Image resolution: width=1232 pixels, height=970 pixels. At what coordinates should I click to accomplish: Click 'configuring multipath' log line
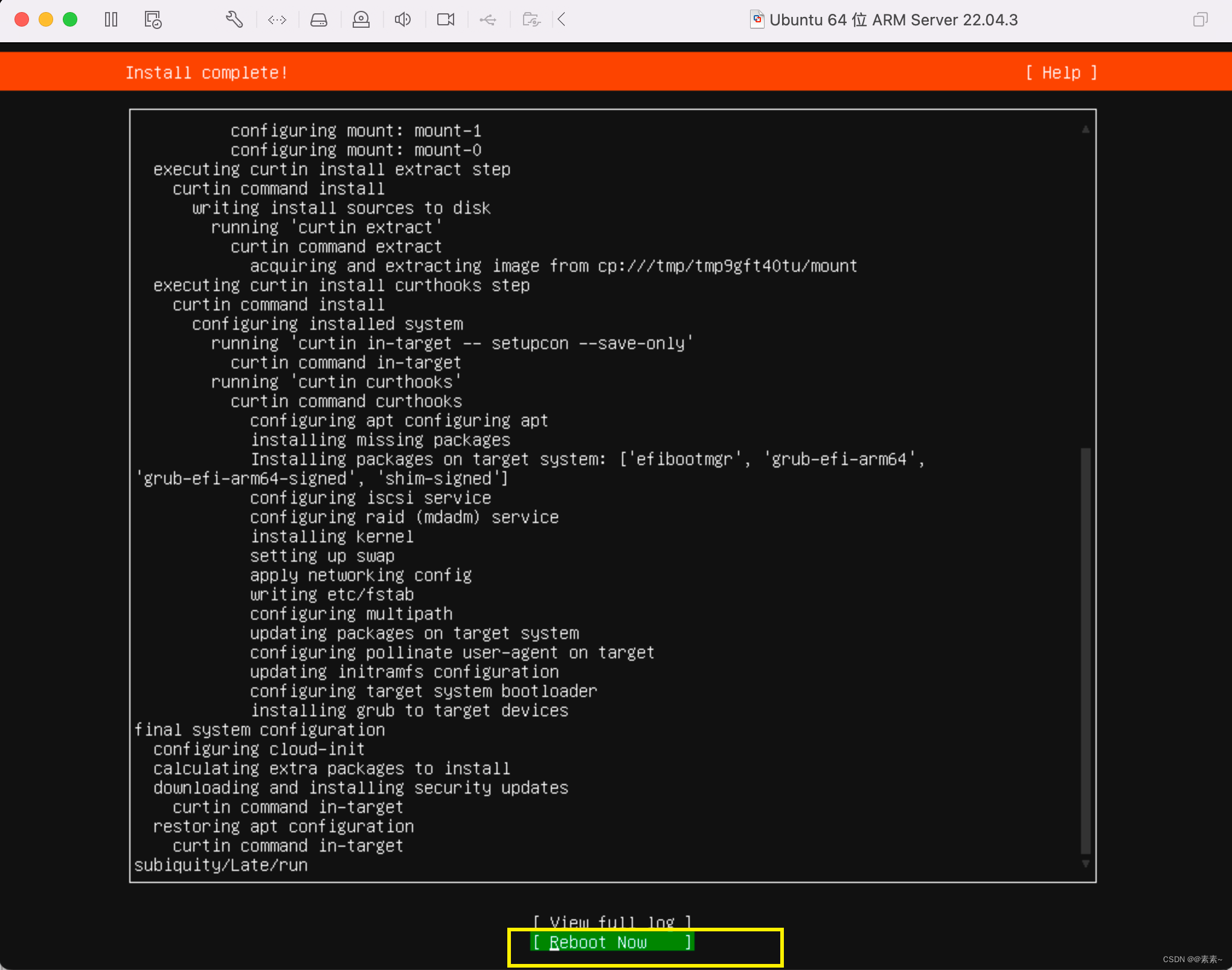point(351,614)
